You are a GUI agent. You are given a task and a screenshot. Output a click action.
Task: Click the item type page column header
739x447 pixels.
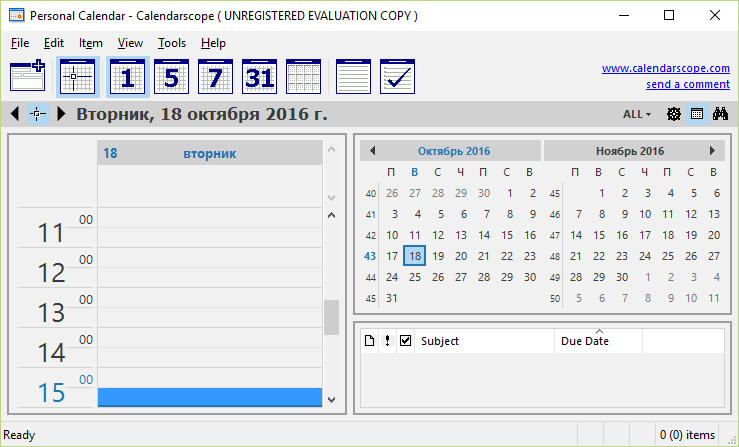click(x=369, y=341)
